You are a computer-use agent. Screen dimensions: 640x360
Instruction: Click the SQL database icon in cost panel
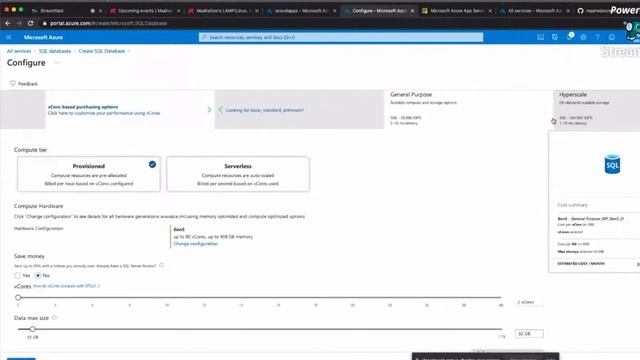[x=612, y=164]
